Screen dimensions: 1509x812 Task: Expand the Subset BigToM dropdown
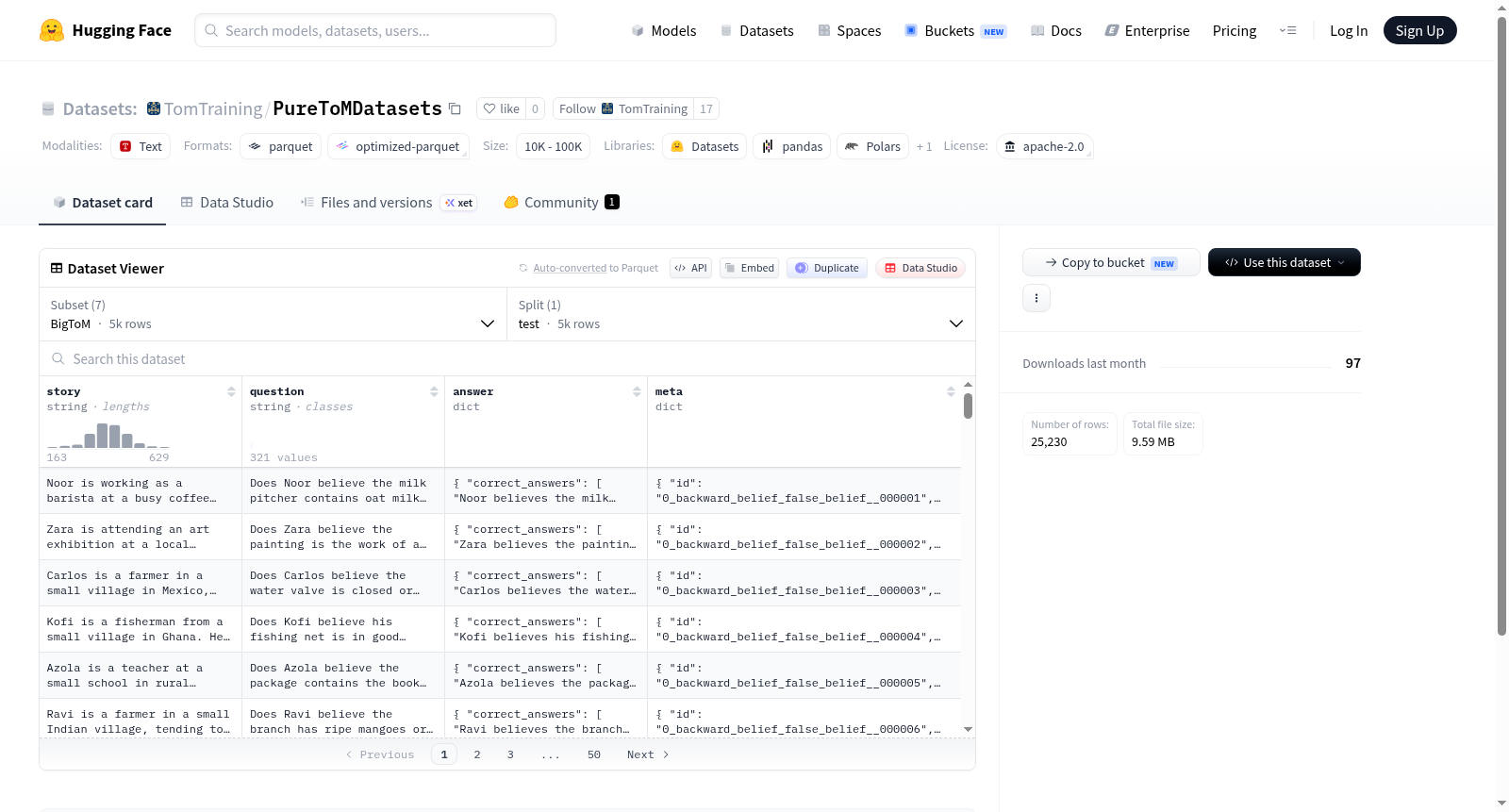pyautogui.click(x=273, y=314)
